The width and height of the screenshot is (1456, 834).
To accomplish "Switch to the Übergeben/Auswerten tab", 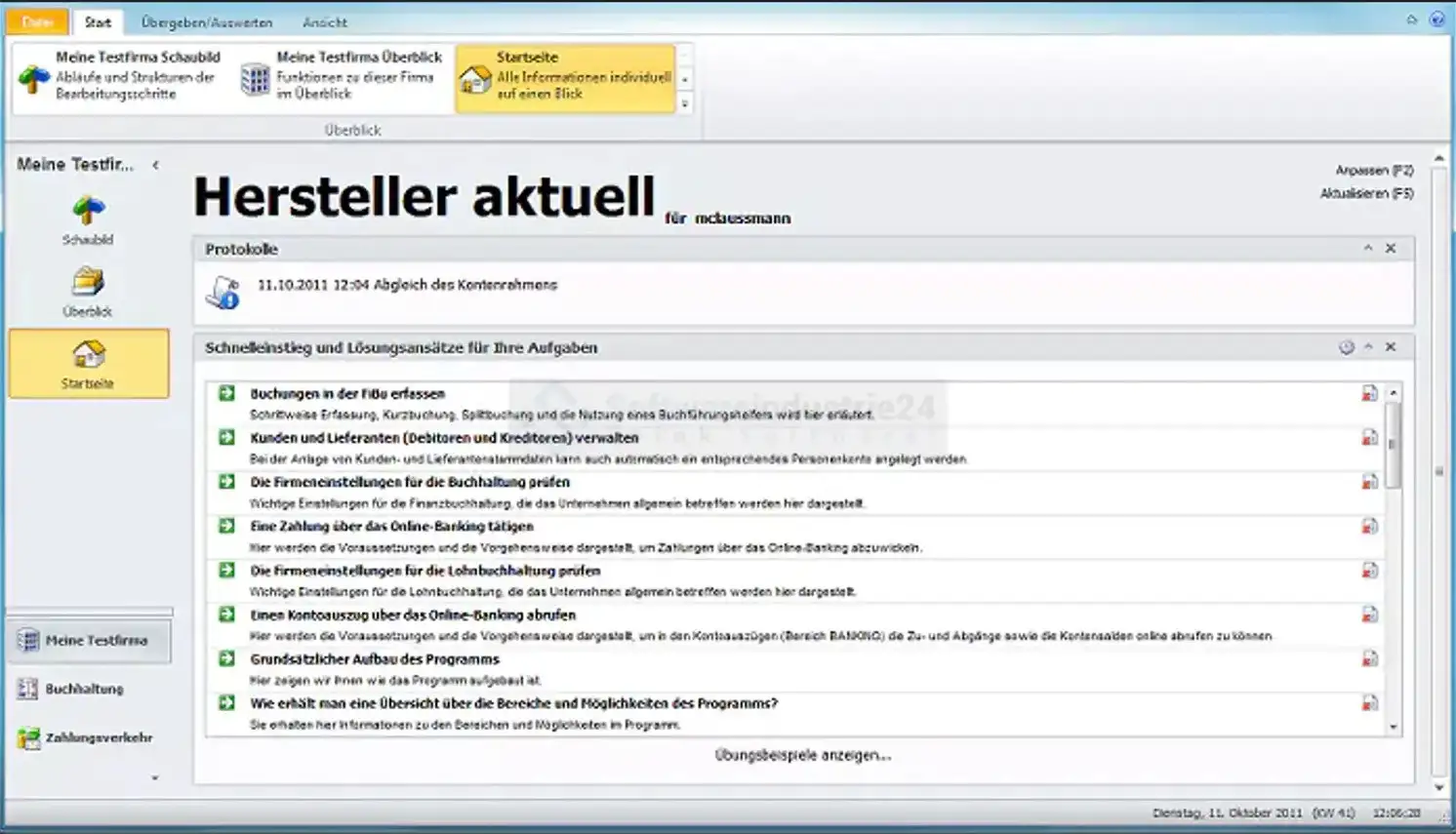I will (206, 21).
